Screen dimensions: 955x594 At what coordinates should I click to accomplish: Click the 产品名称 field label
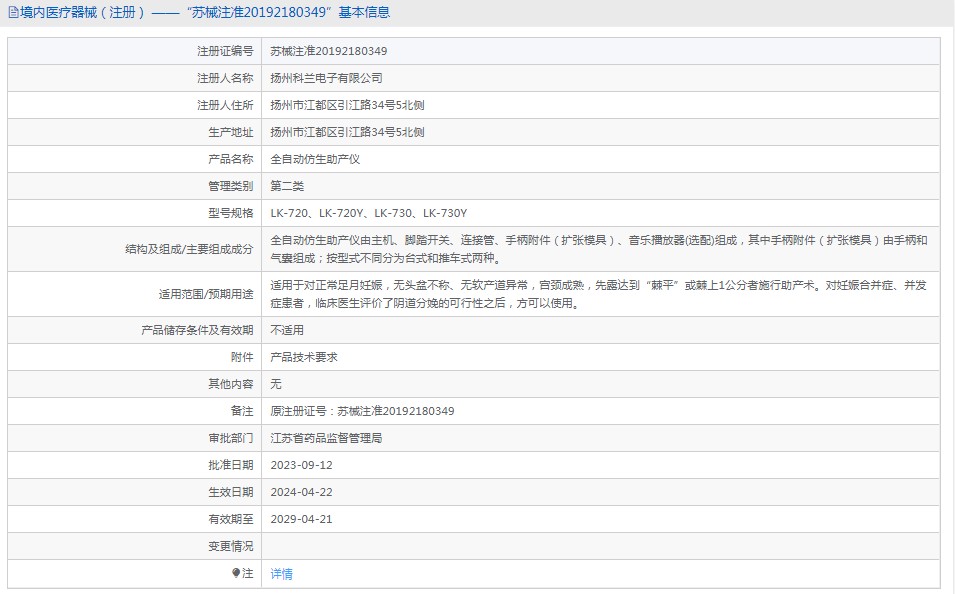(230, 159)
